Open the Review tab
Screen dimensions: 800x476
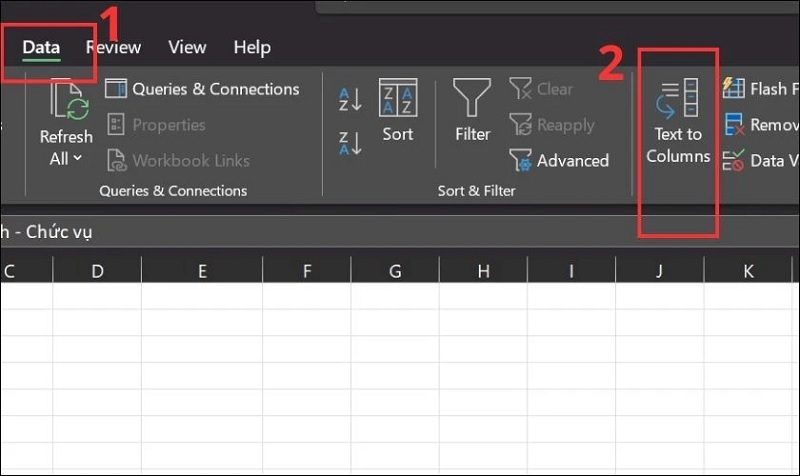coord(113,47)
